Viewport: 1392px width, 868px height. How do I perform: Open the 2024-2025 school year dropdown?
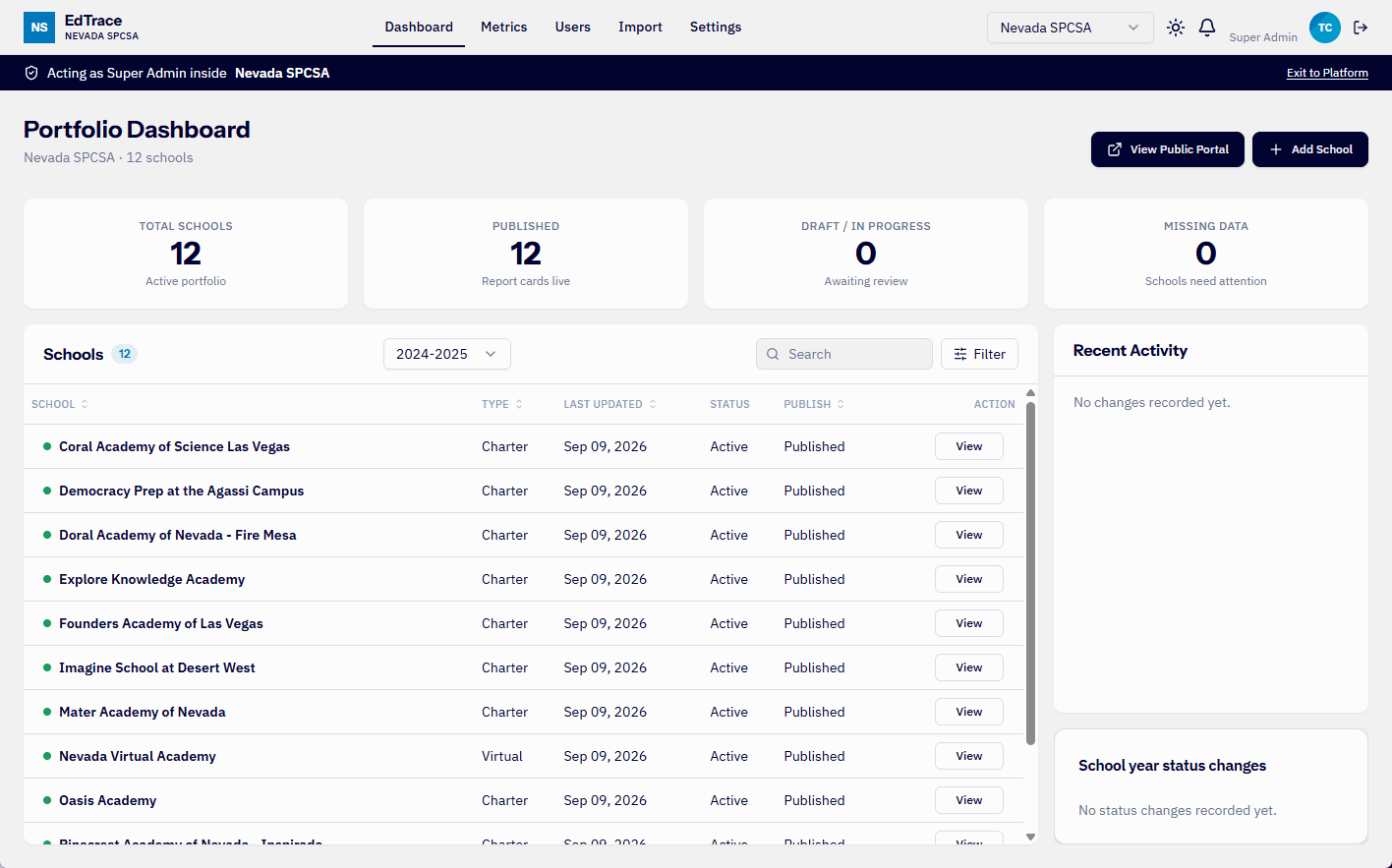coord(447,354)
